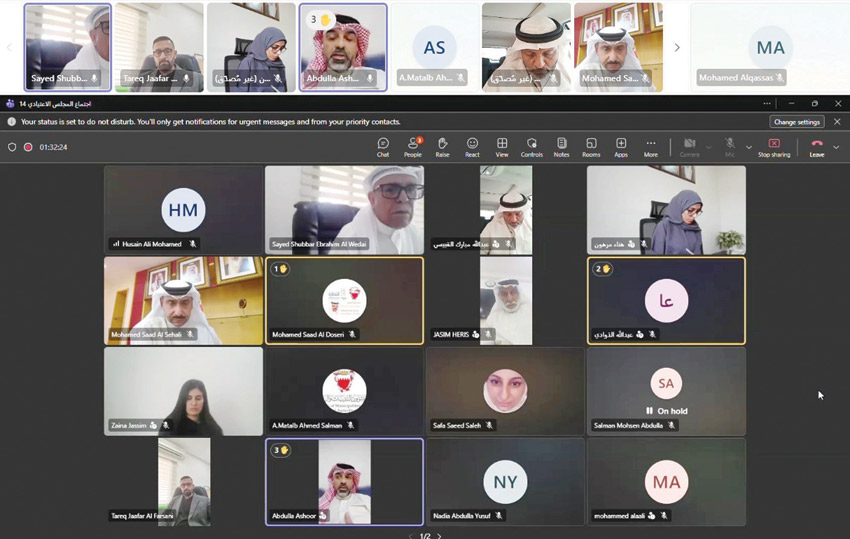Screen dimensions: 850x539
Task: Toggle the Camera on or off
Action: [x=689, y=147]
